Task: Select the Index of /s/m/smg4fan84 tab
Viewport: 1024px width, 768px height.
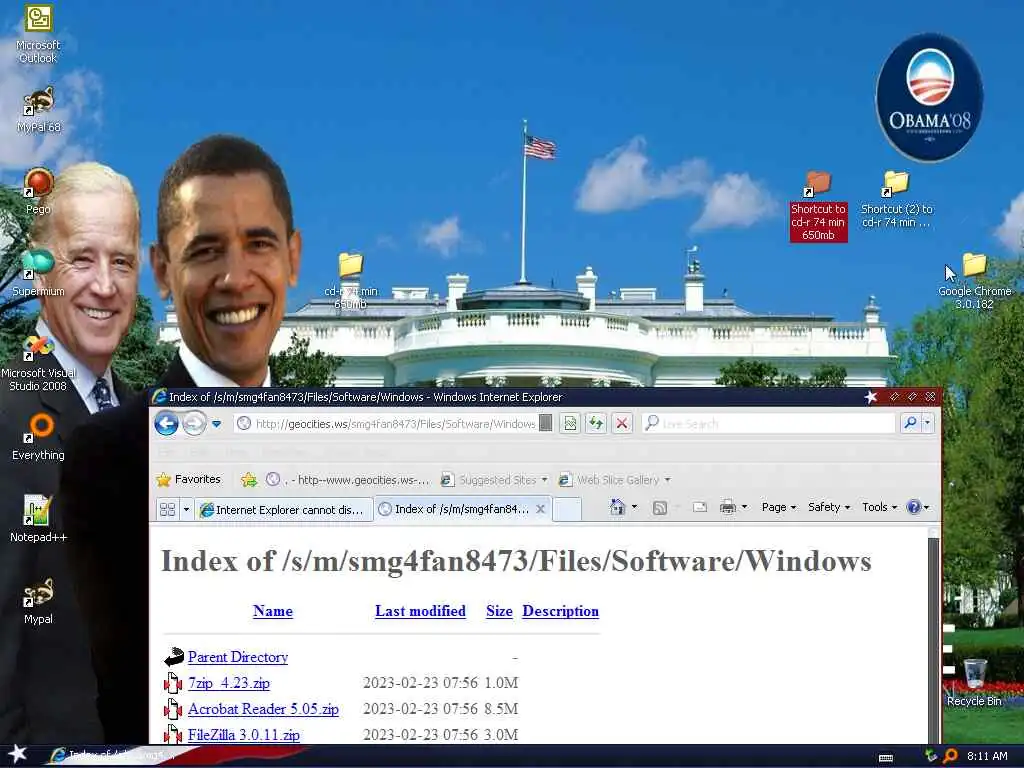Action: coord(456,509)
